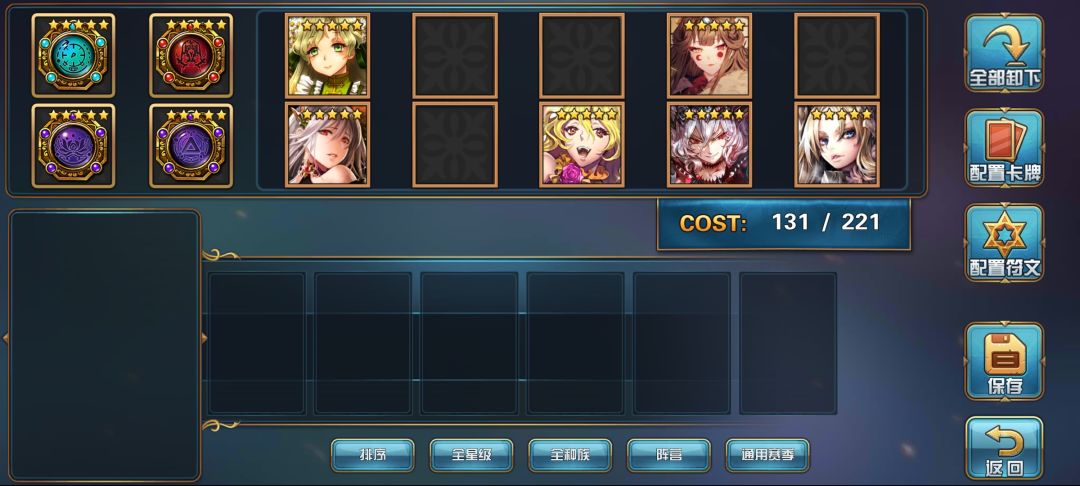Open 配置卡牌 card configuration

[x=1004, y=147]
